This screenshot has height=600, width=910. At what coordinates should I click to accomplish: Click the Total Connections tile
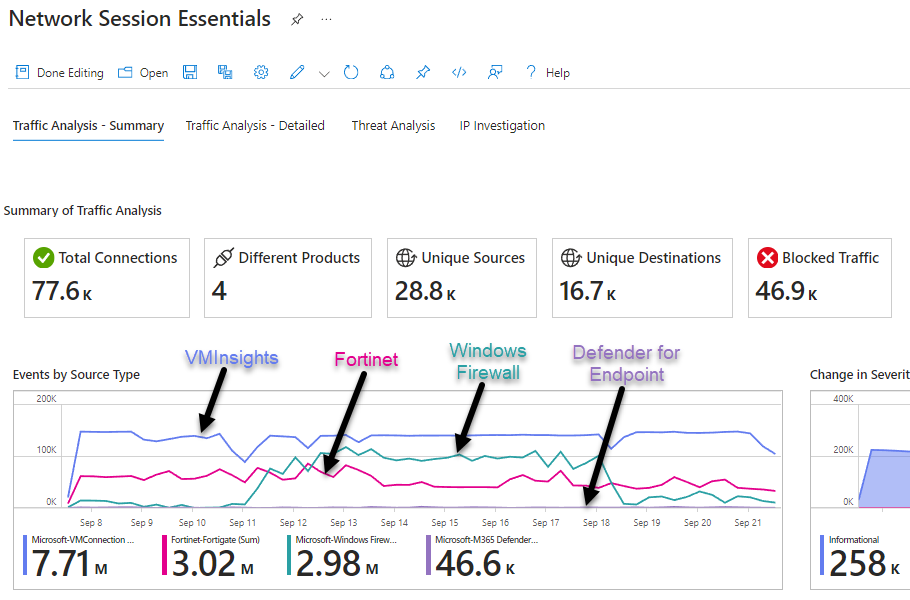point(107,277)
